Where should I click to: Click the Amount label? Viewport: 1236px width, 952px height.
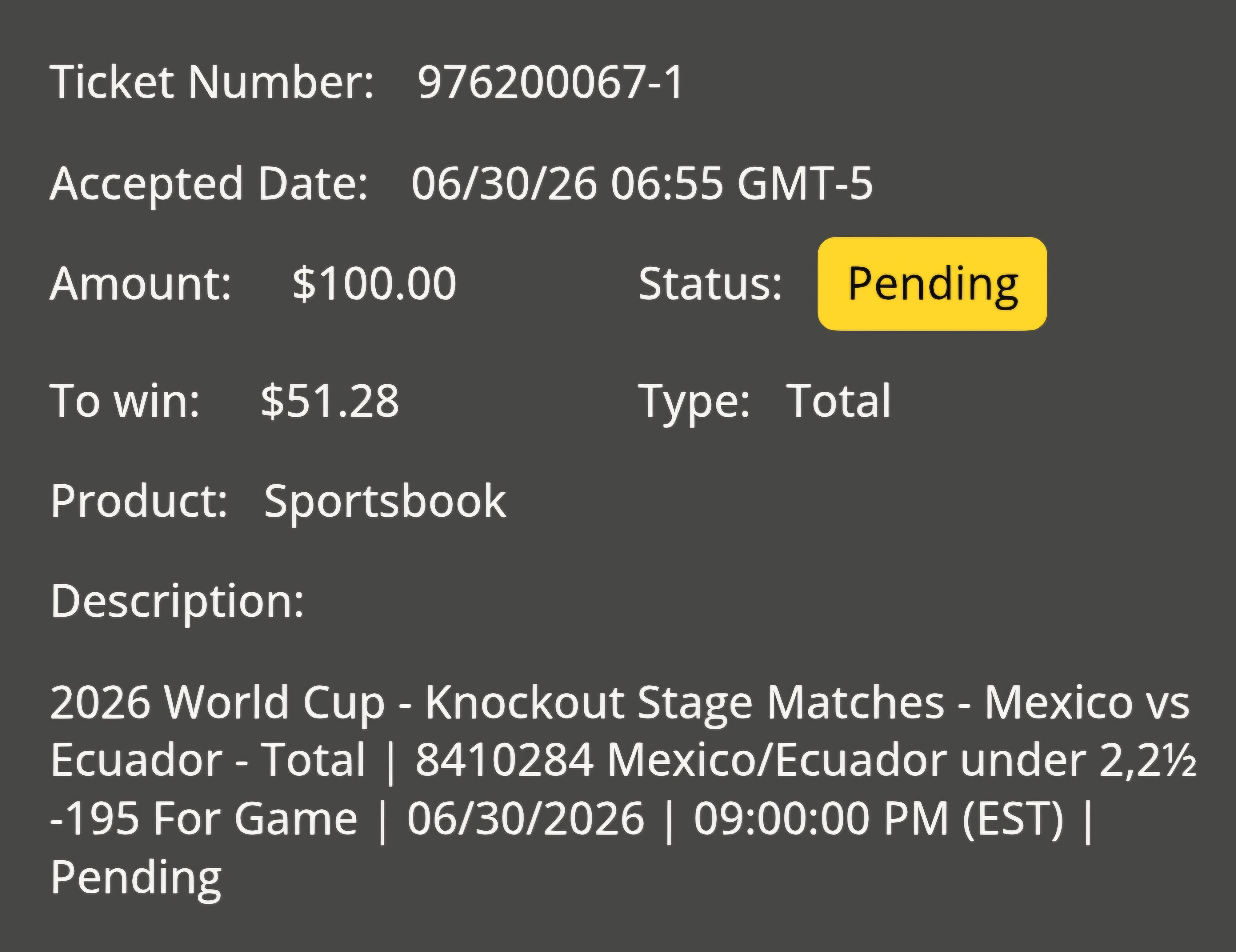click(x=141, y=284)
